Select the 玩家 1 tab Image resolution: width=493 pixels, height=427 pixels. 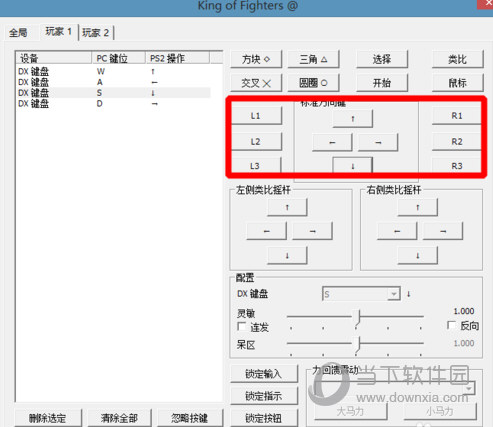[59, 32]
